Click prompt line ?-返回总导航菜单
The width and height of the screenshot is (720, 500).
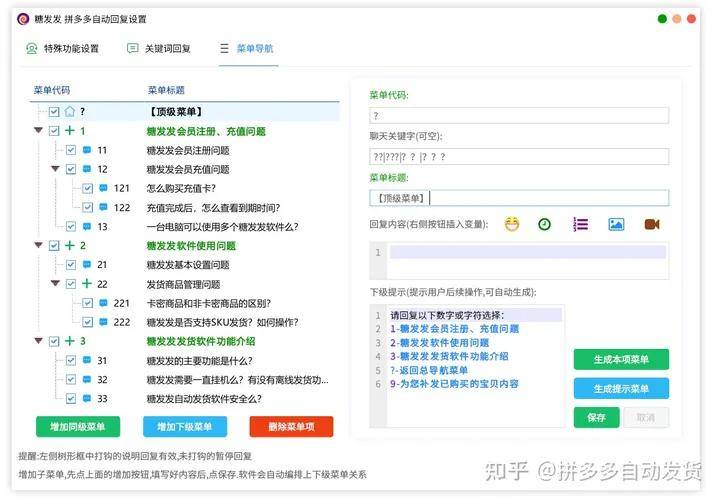tap(429, 370)
